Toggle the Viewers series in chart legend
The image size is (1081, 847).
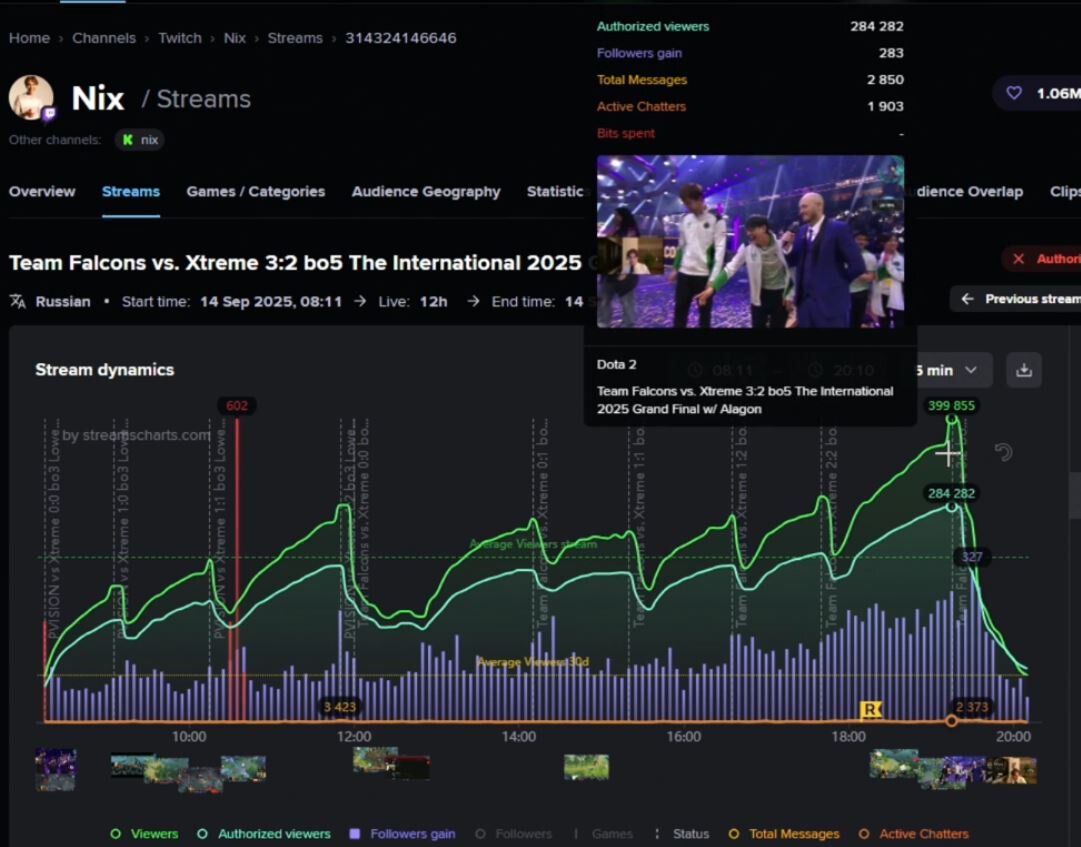(x=144, y=834)
